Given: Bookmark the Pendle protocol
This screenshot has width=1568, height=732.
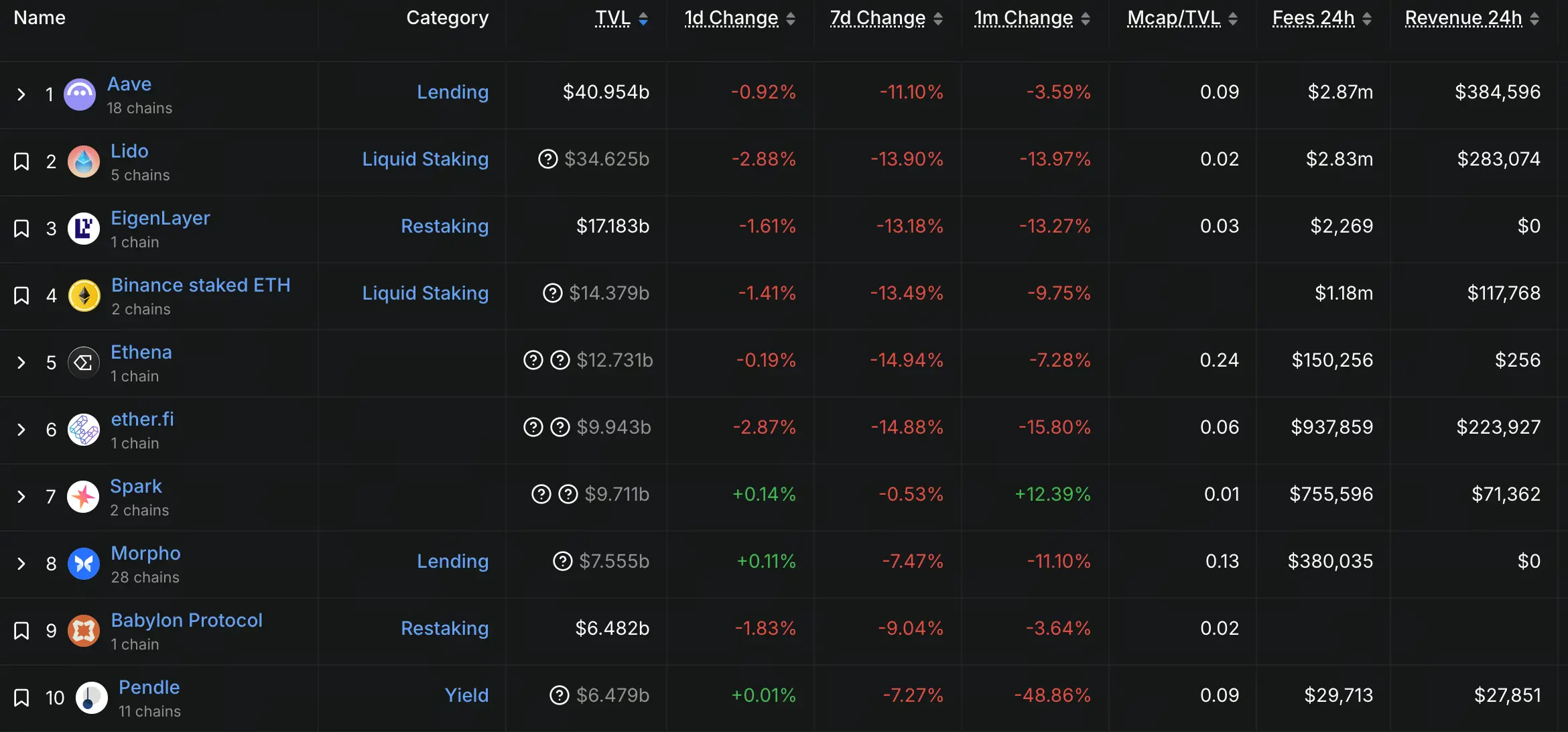Looking at the screenshot, I should 21,698.
